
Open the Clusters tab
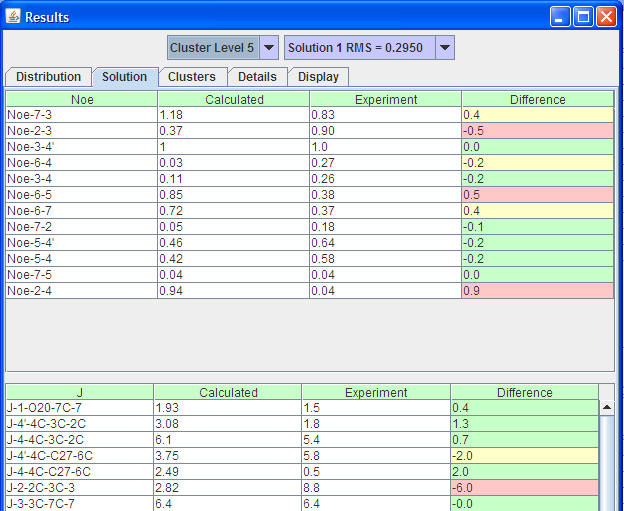191,77
